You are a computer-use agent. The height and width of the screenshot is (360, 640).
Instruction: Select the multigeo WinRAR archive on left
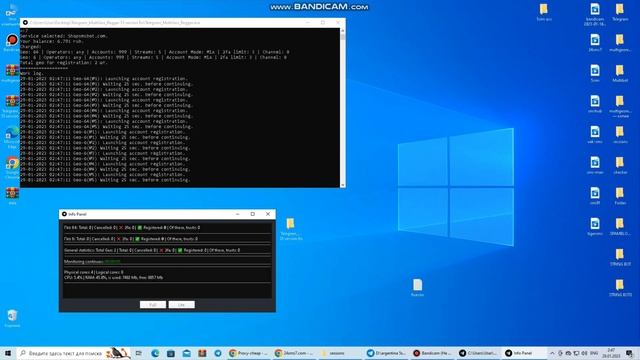pos(11,73)
